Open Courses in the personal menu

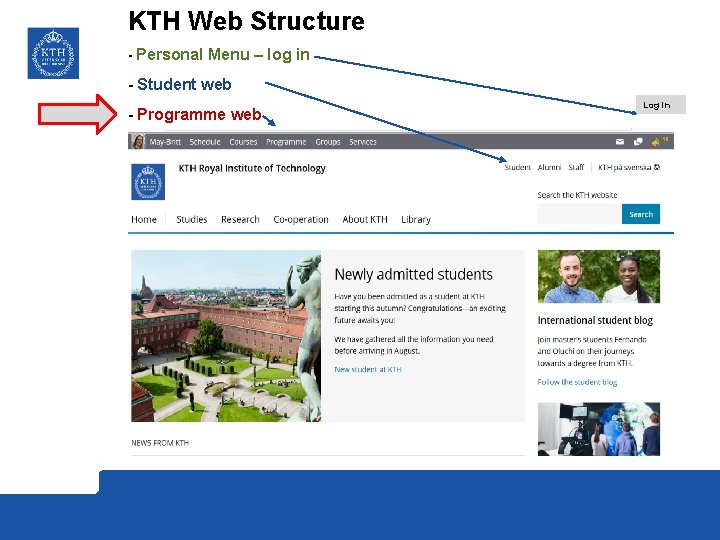[243, 142]
